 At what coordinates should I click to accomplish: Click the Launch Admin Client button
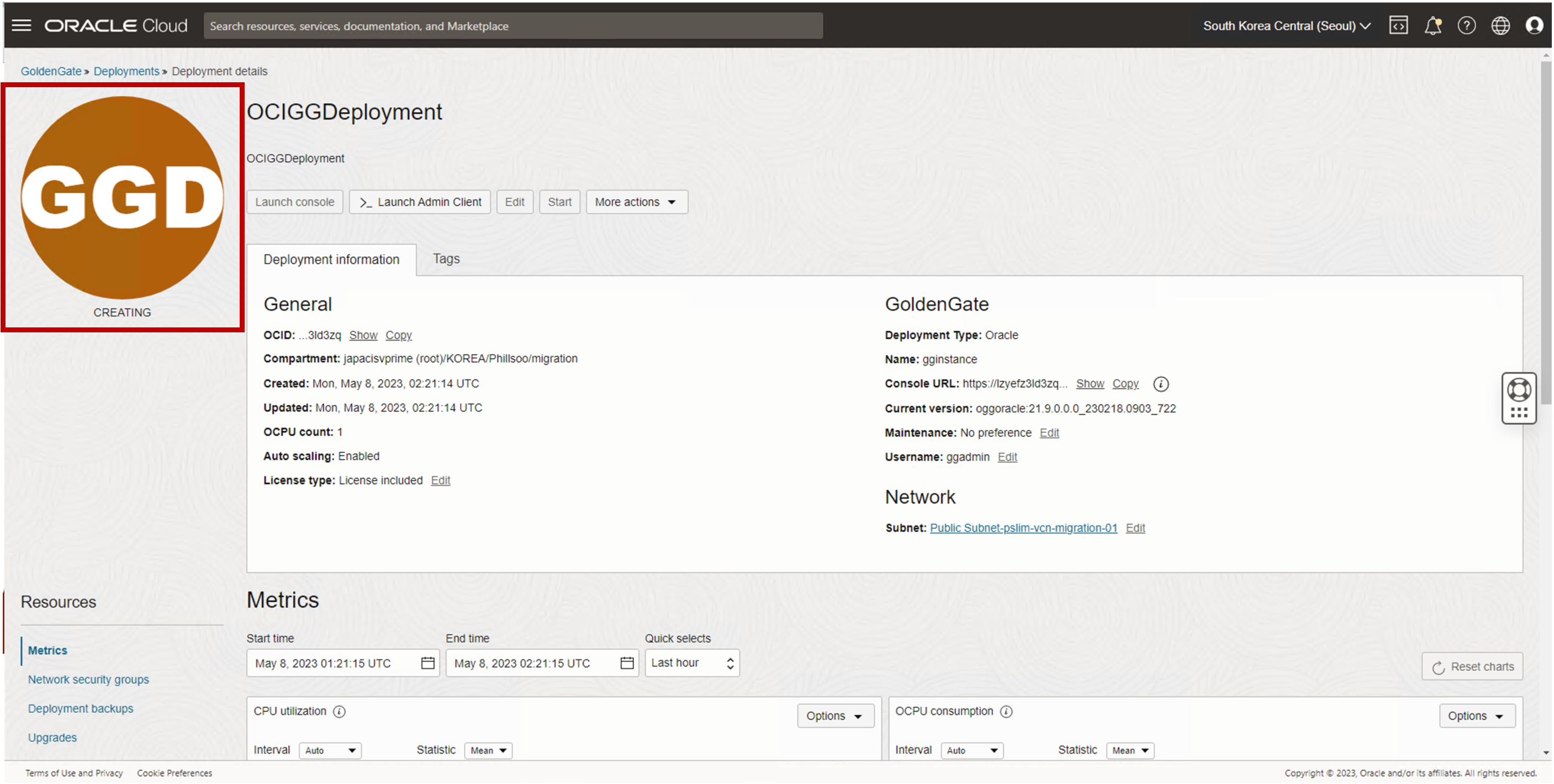pyautogui.click(x=420, y=202)
